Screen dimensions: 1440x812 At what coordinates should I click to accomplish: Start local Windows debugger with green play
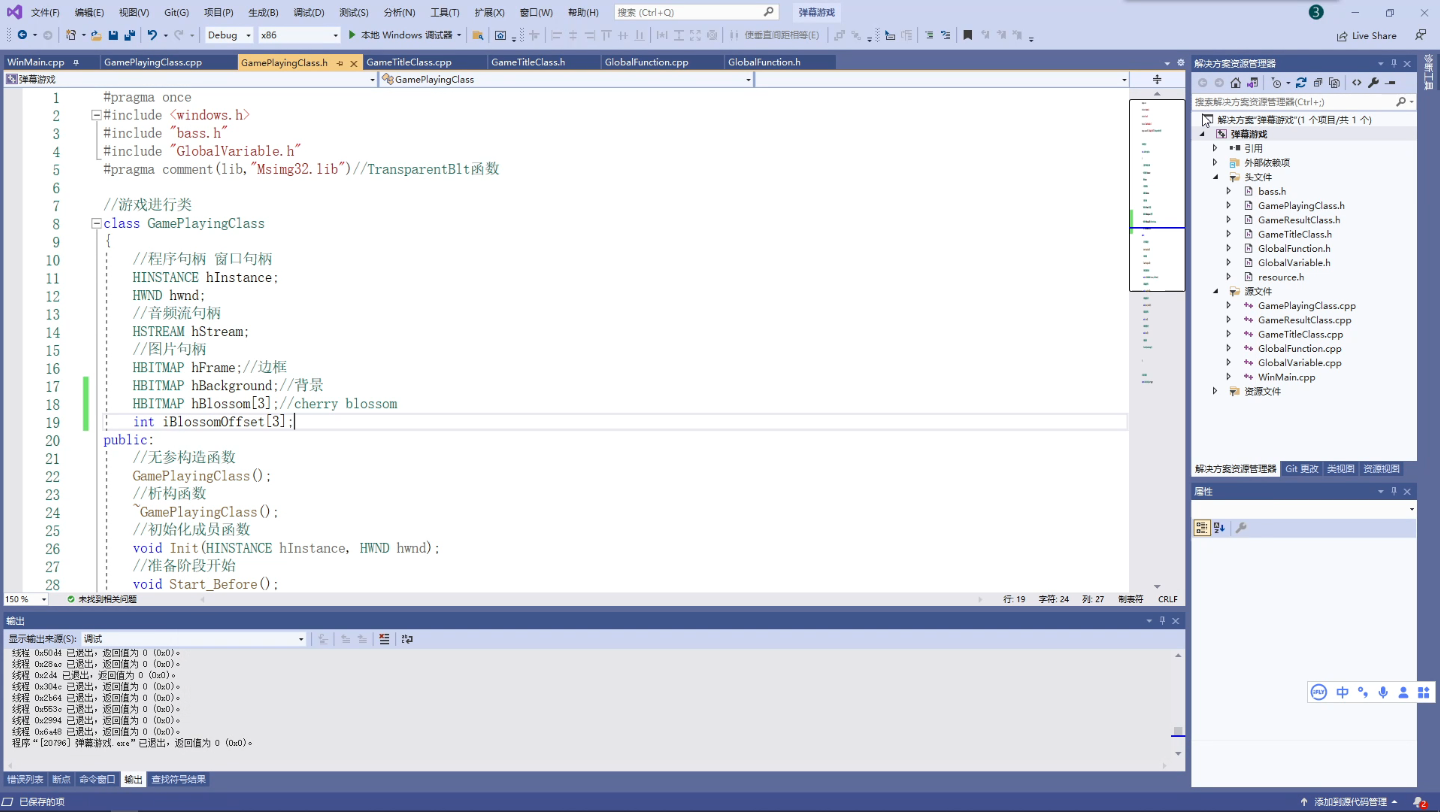pos(352,35)
